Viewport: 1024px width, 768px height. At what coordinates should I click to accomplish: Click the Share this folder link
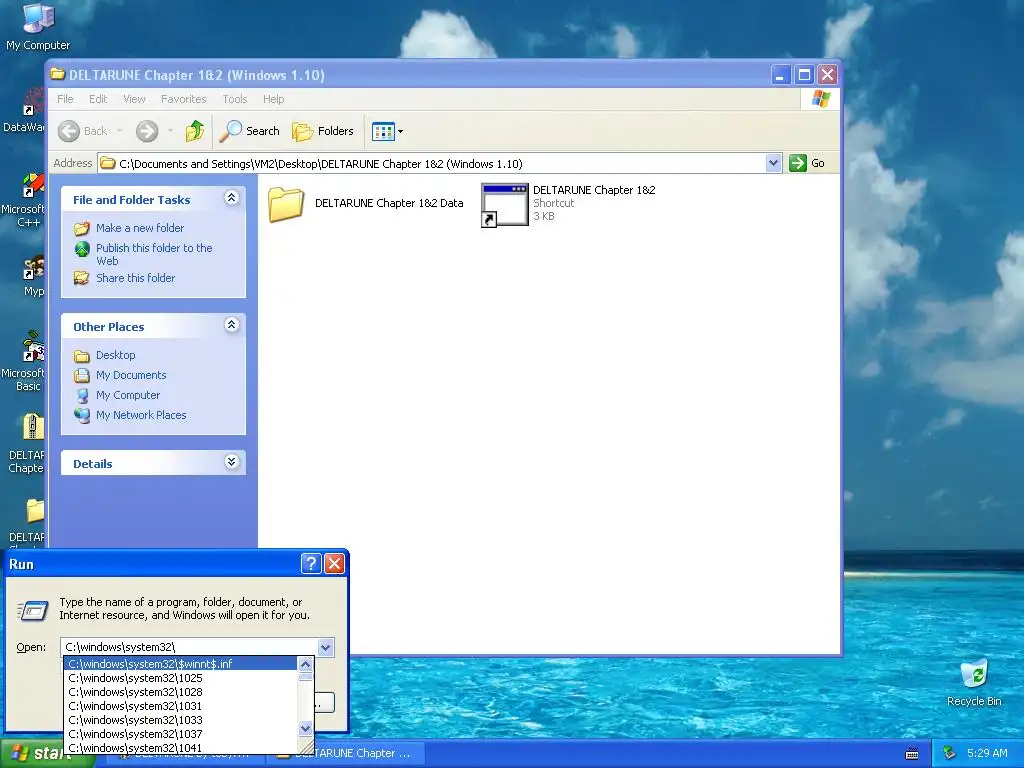[x=135, y=278]
